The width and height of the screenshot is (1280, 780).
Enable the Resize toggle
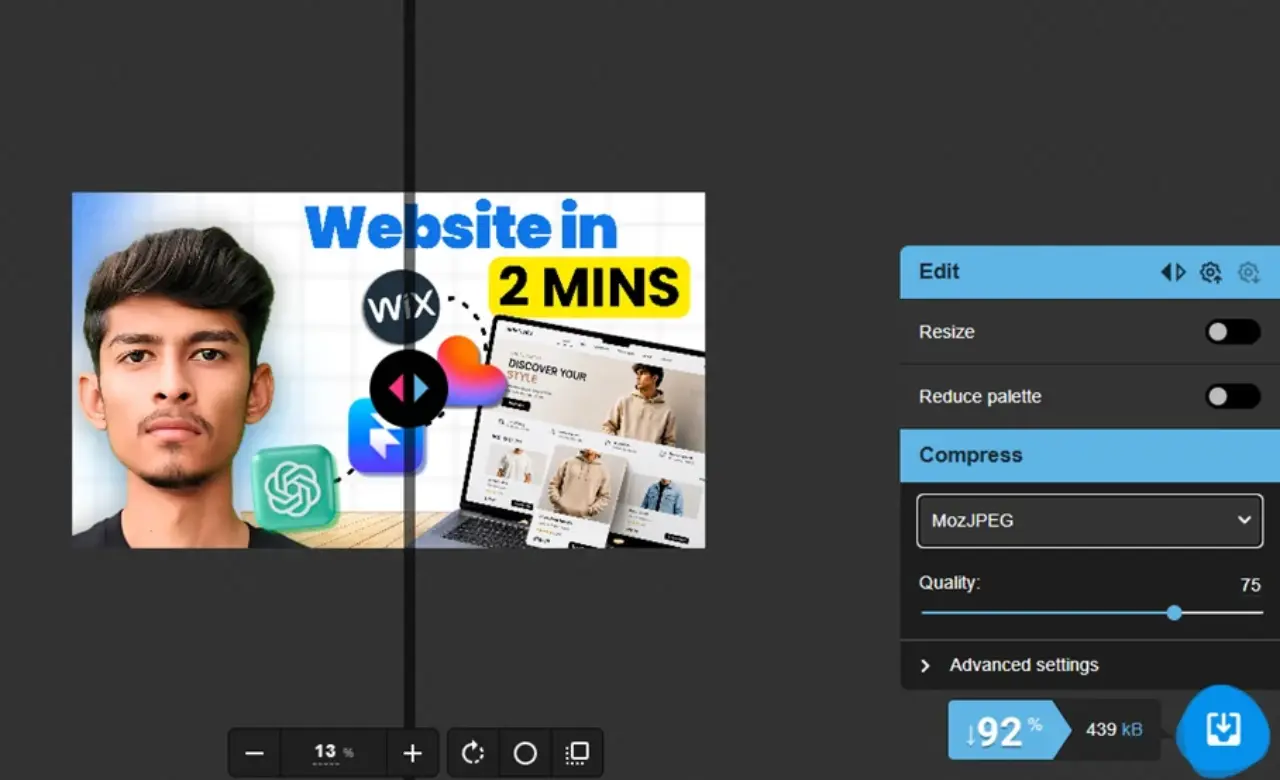point(1232,332)
